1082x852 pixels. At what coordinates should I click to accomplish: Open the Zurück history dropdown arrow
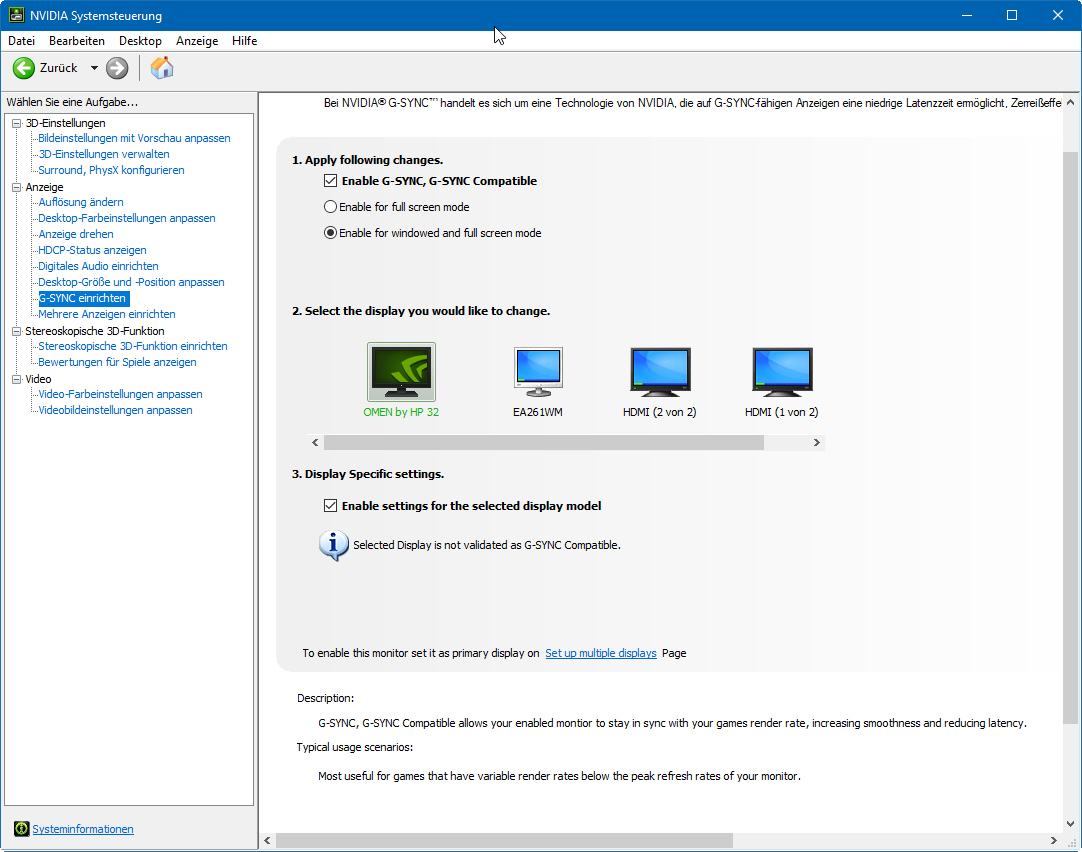[x=94, y=68]
